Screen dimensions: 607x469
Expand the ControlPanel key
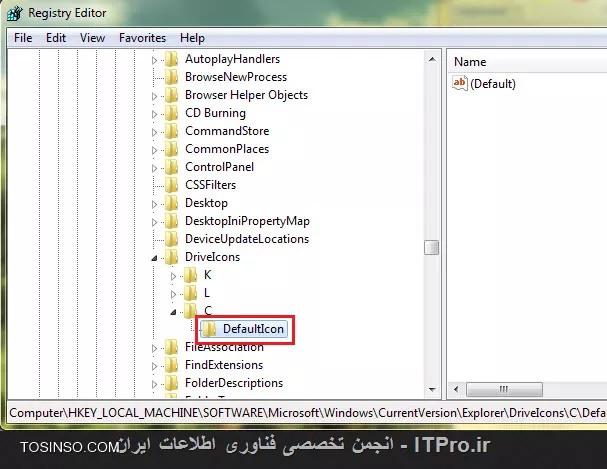[154, 168]
